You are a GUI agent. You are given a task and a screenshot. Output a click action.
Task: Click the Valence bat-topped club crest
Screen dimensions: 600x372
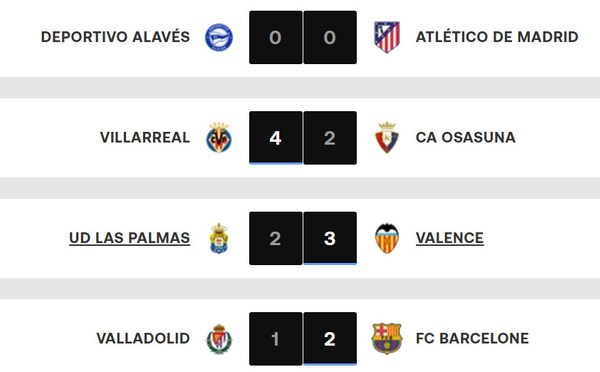387,238
